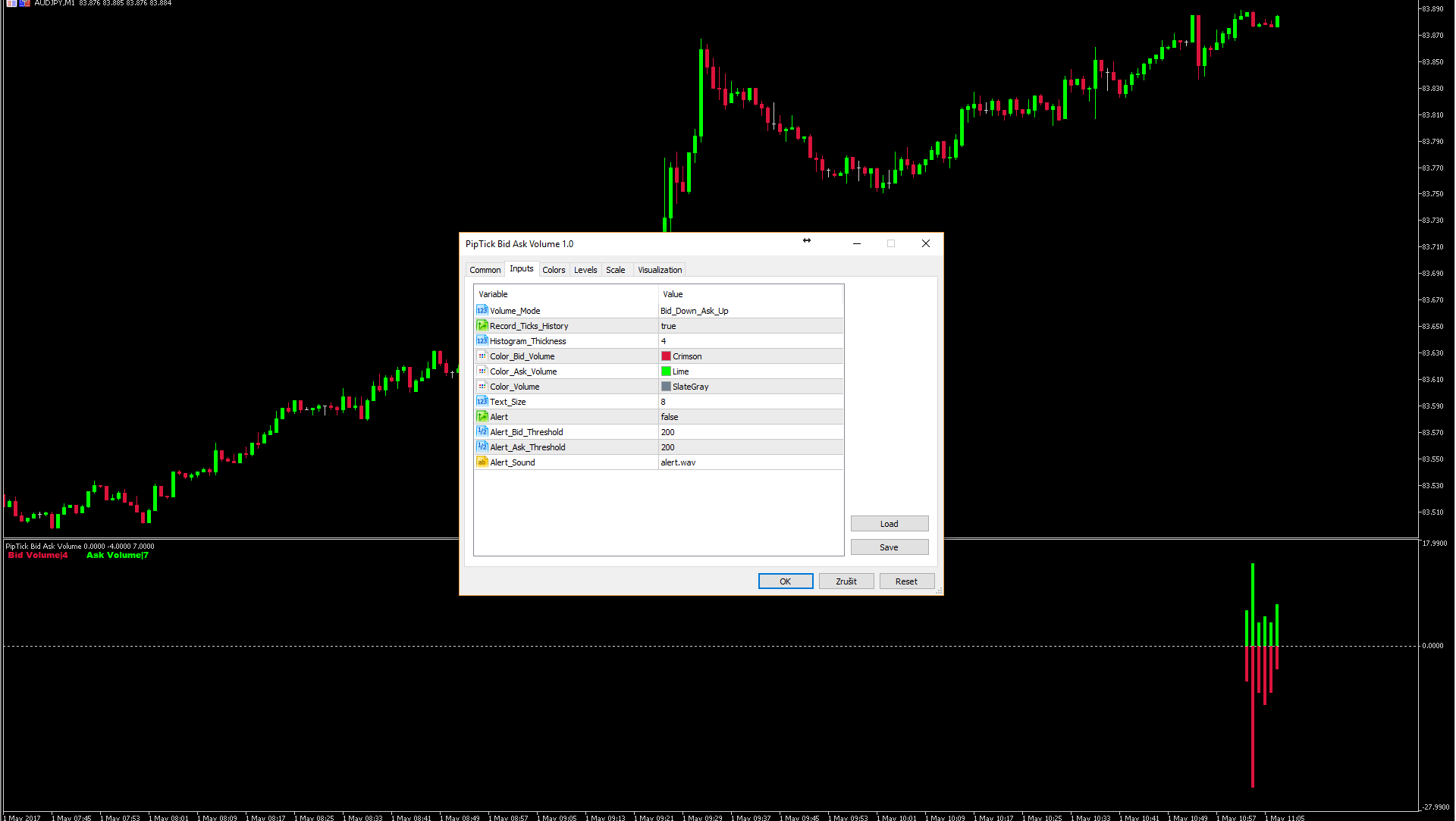Click the Bid Volume label in indicator window
The image size is (1456, 821).
pos(38,555)
